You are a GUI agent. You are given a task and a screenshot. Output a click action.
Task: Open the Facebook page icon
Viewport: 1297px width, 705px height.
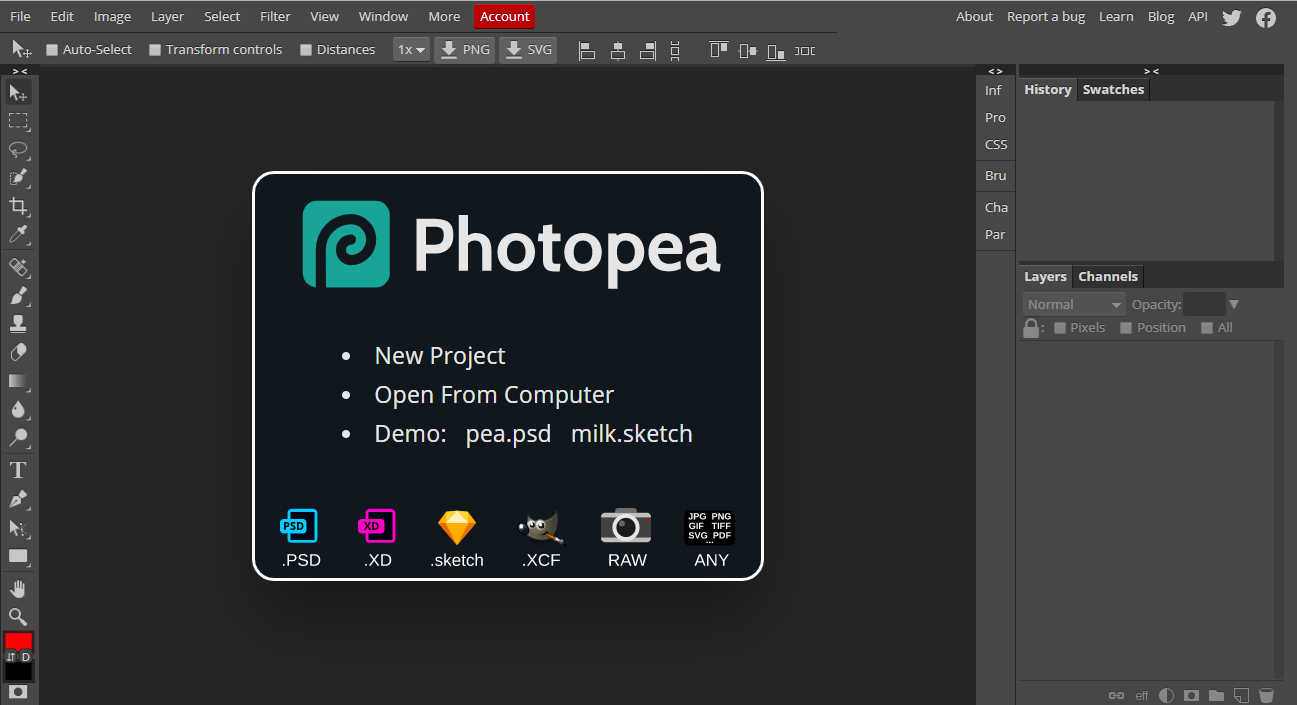(1266, 17)
